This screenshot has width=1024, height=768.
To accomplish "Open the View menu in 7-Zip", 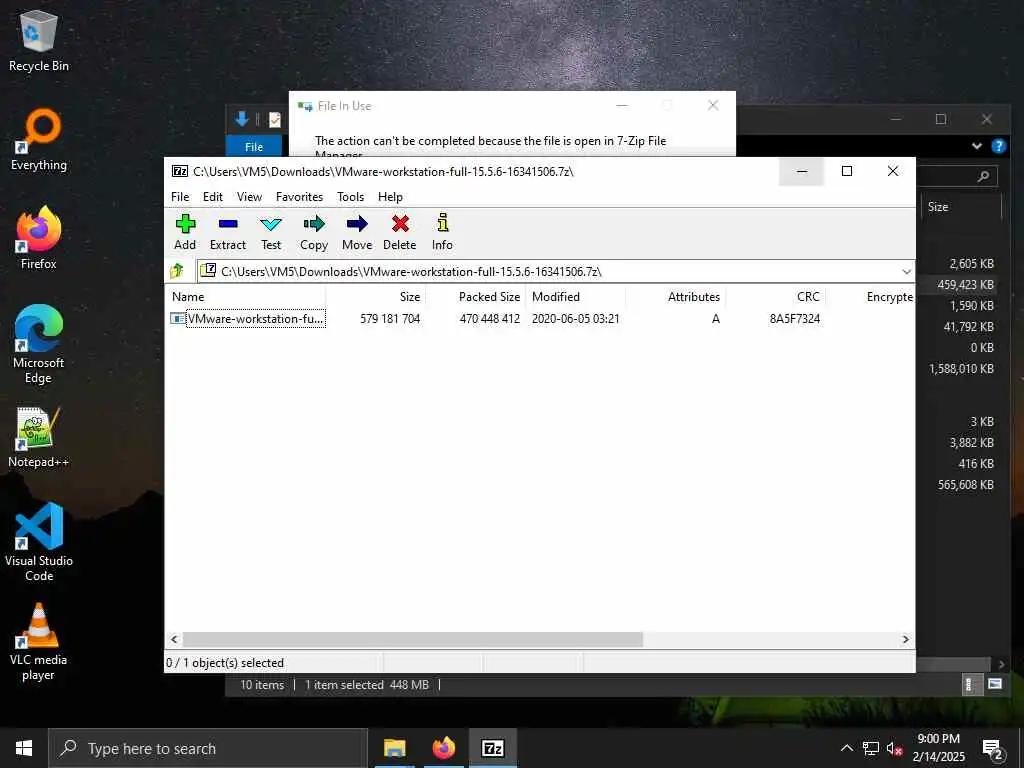I will [x=249, y=197].
